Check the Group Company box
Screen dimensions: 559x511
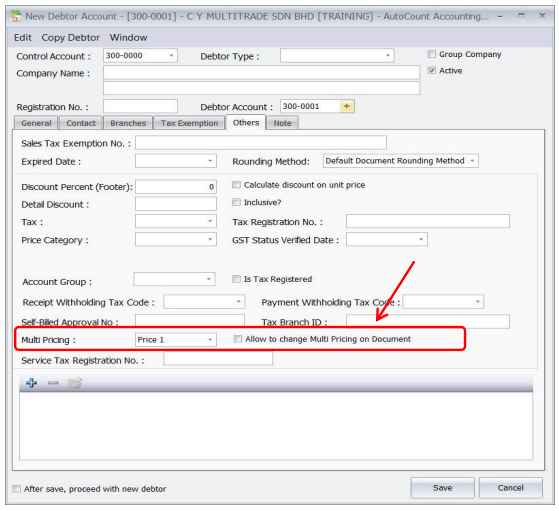(x=431, y=54)
